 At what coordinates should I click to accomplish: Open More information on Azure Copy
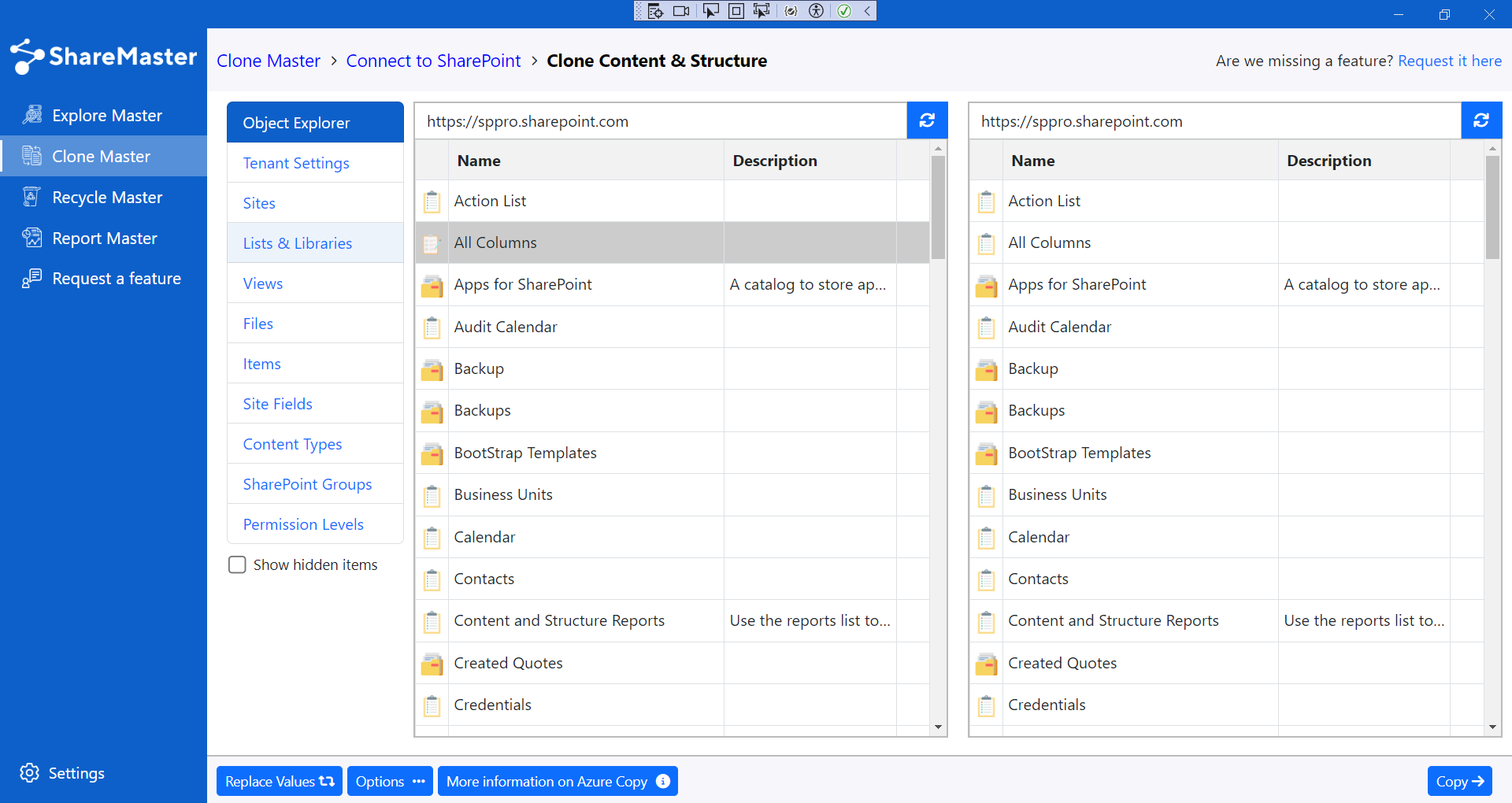558,781
